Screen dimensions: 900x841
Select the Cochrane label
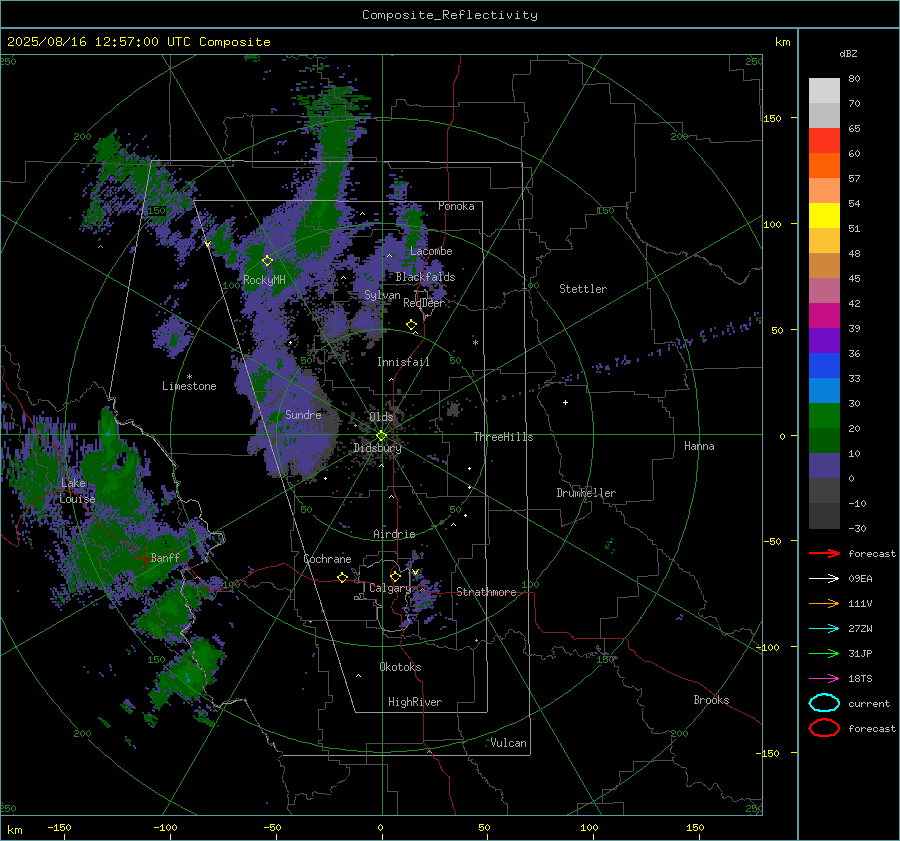click(327, 559)
